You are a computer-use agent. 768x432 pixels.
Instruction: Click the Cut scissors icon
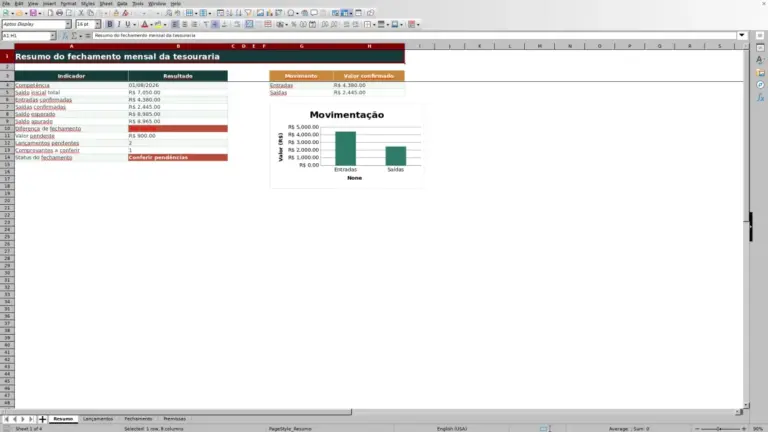click(x=81, y=13)
